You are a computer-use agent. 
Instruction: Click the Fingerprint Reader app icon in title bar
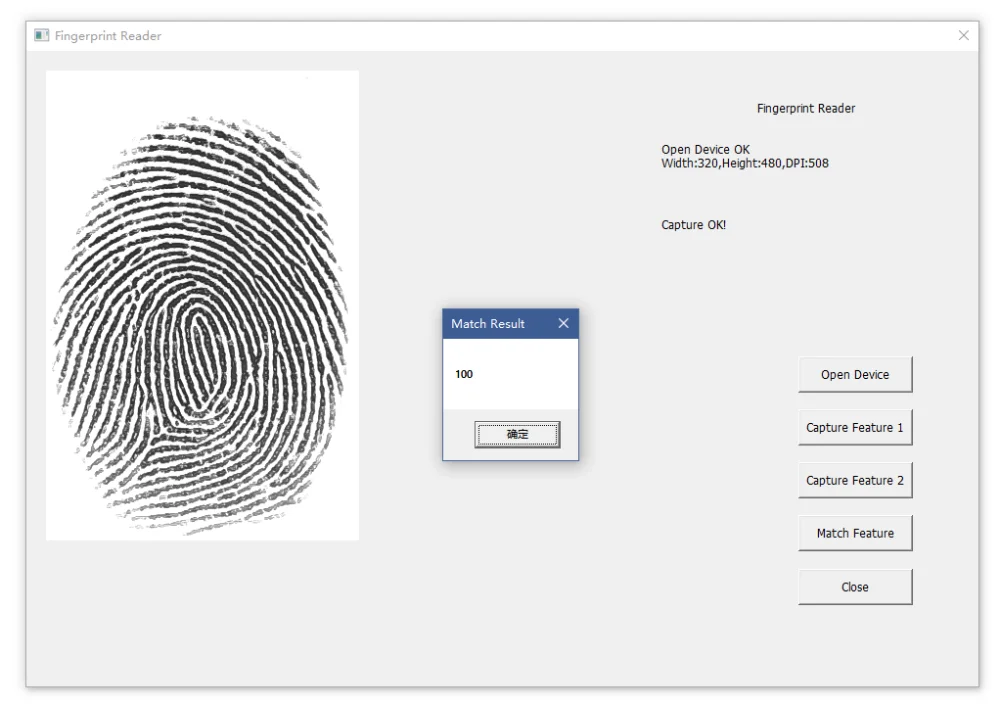point(42,35)
